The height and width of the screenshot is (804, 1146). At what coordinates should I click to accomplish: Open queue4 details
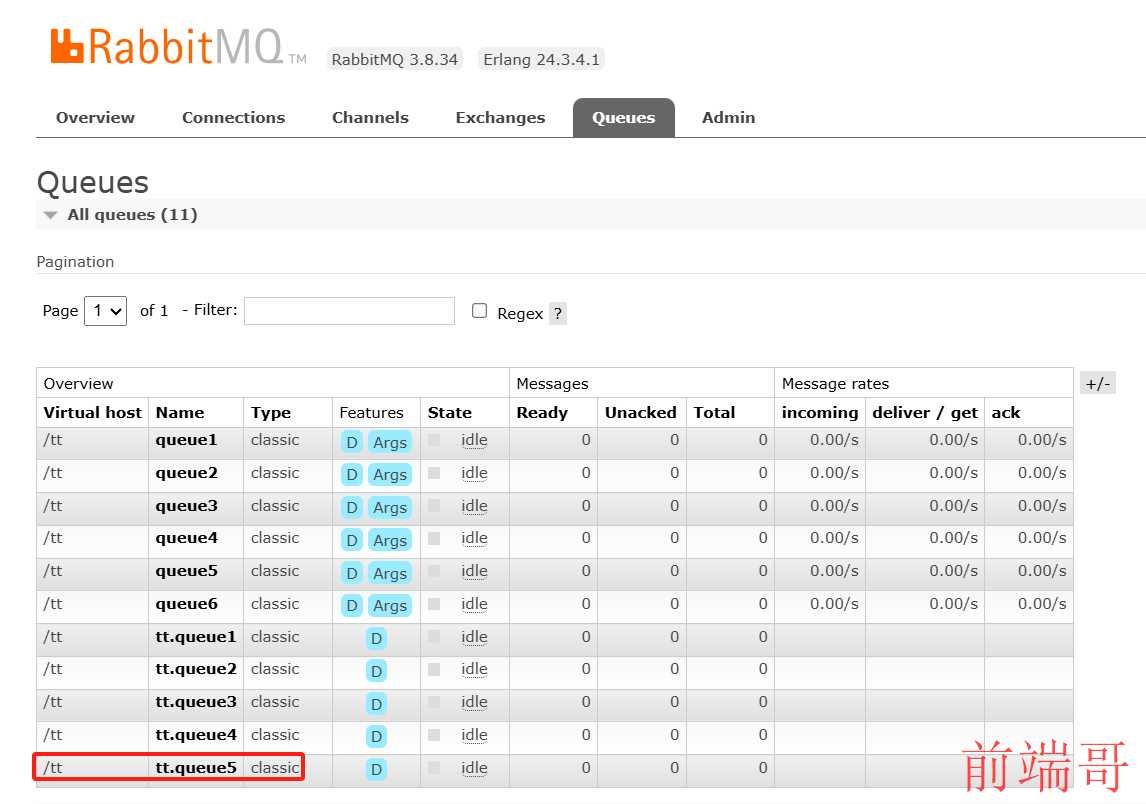point(186,538)
